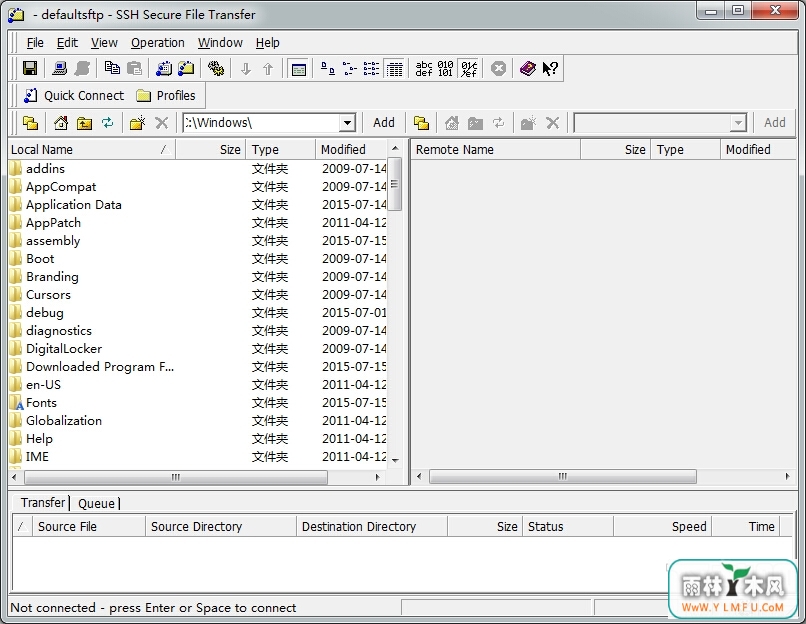Screen dimensions: 806x624
Task: Toggle the transfer view pane icon
Action: click(299, 68)
